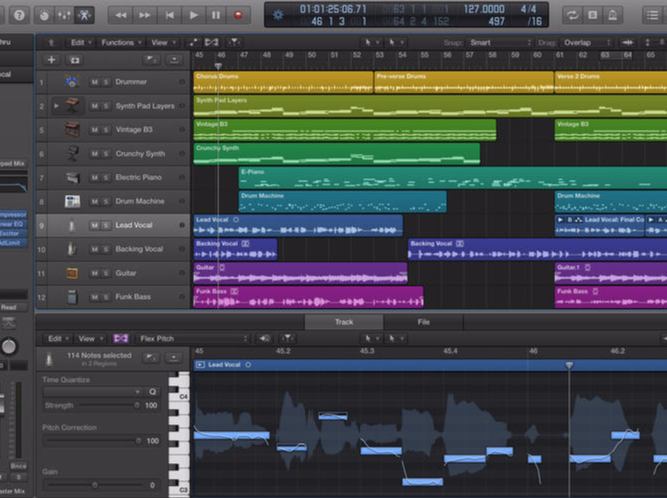This screenshot has height=498, width=667.
Task: Solo the Funk Bass track
Action: click(105, 298)
